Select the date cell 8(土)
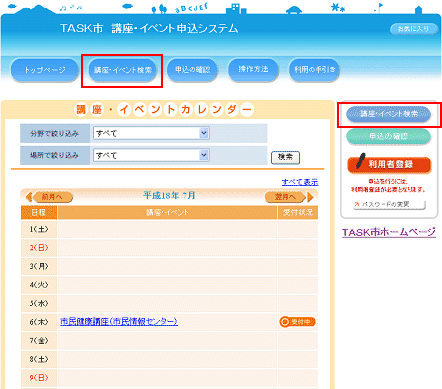The height and width of the screenshot is (389, 442). (x=39, y=359)
